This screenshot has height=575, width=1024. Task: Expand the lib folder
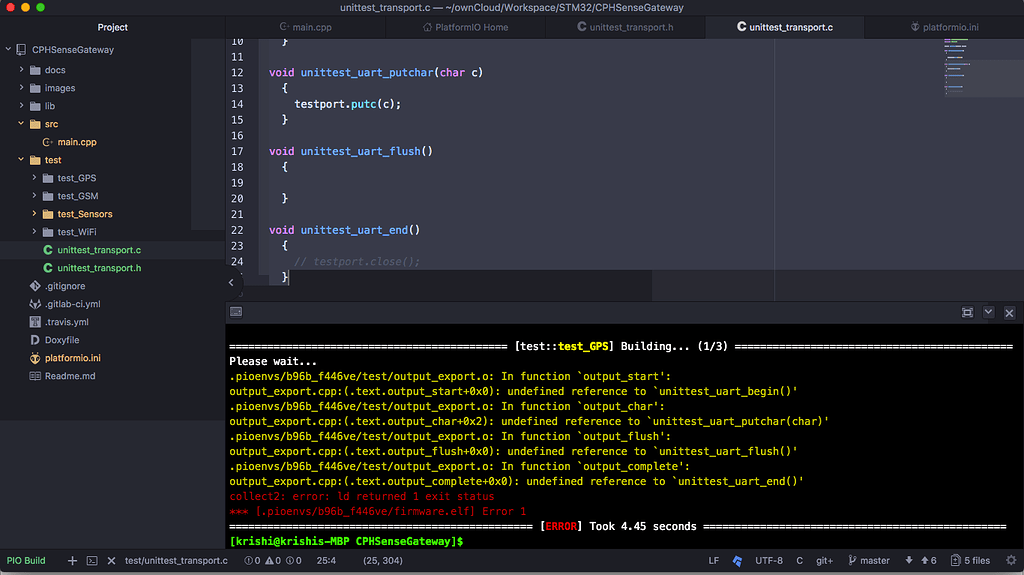coord(22,106)
